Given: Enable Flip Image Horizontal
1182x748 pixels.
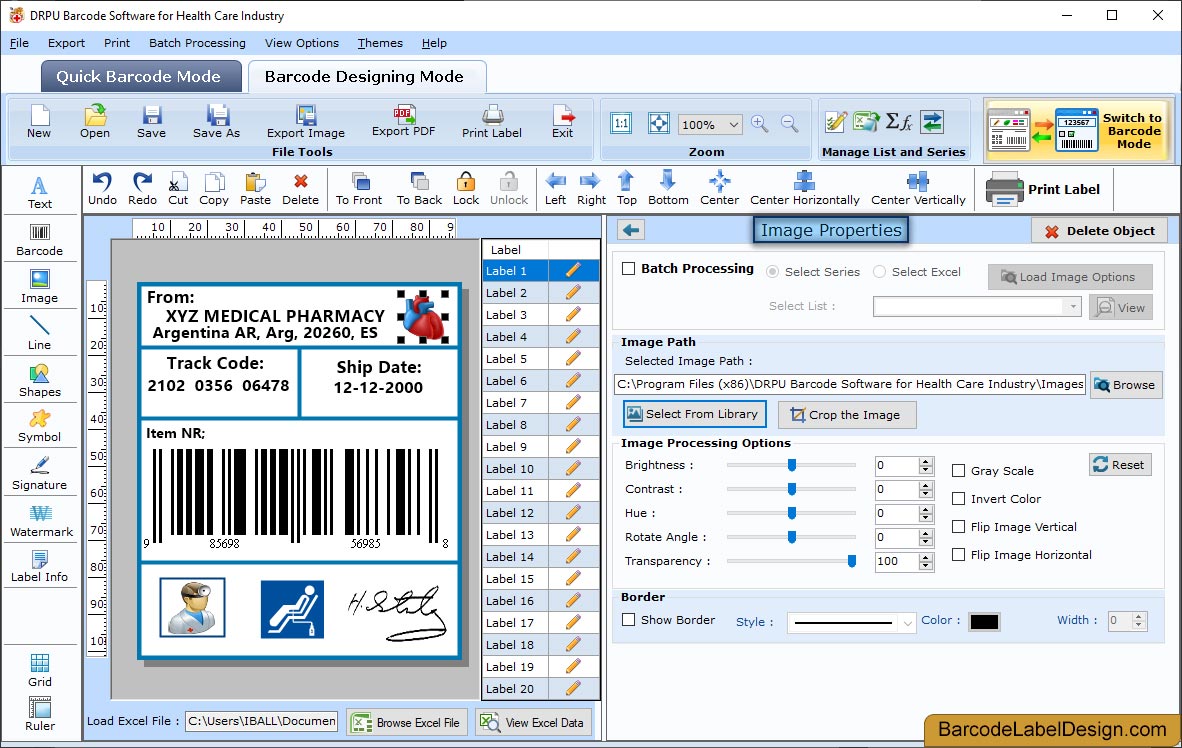Looking at the screenshot, I should coord(959,554).
